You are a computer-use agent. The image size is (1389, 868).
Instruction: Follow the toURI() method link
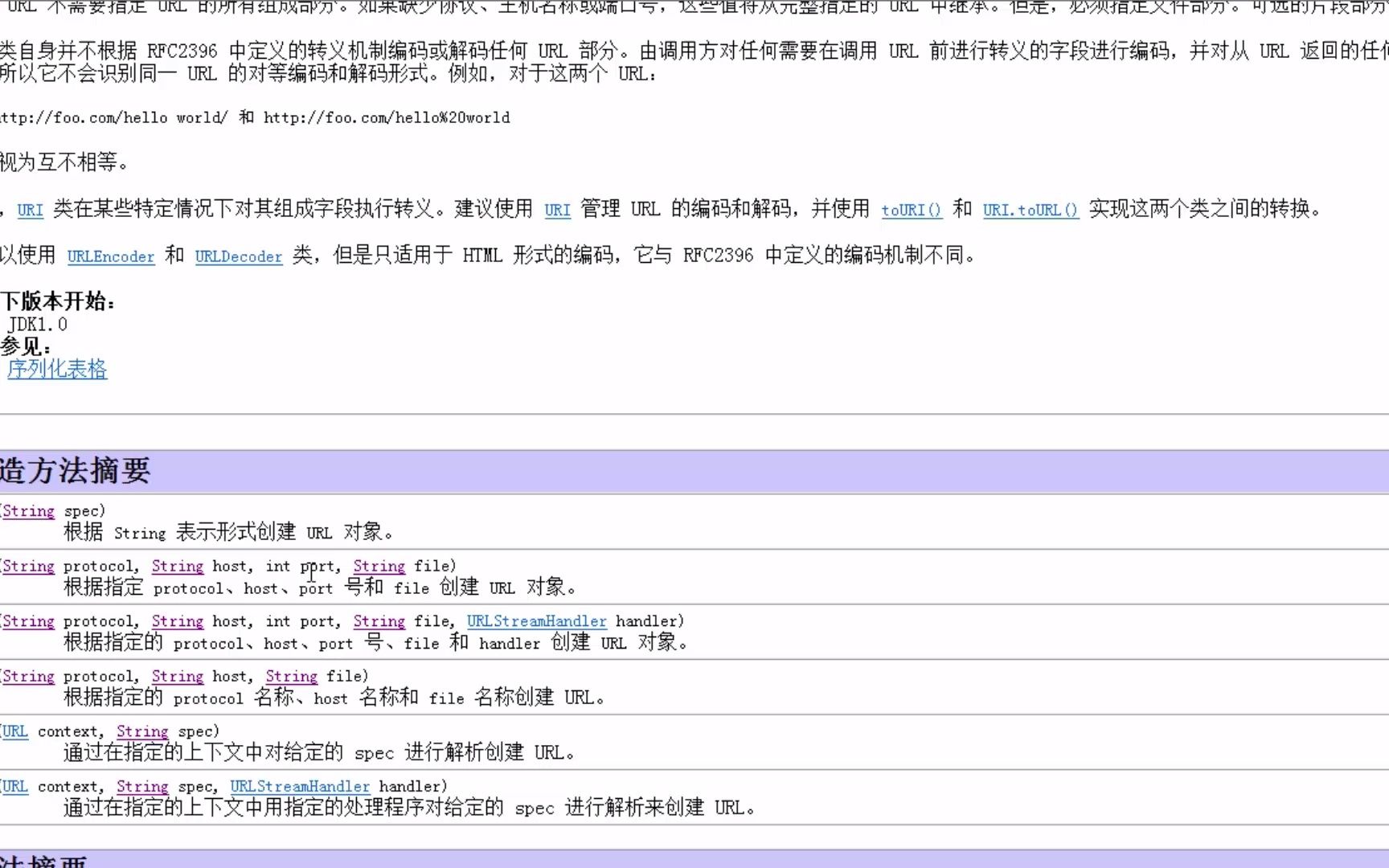pyautogui.click(x=911, y=210)
